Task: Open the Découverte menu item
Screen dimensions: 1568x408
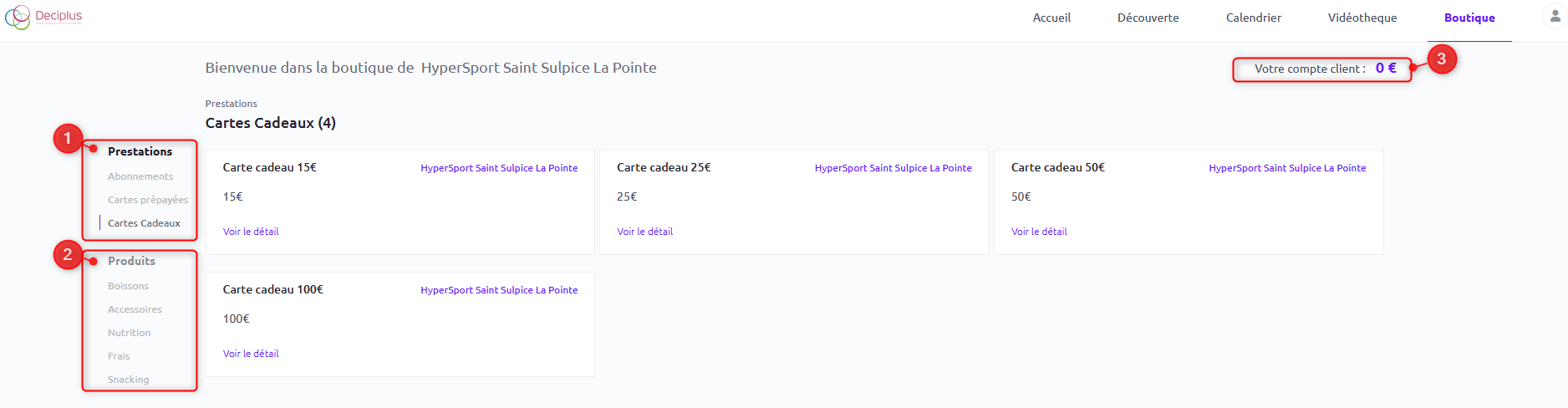Action: click(x=1148, y=18)
